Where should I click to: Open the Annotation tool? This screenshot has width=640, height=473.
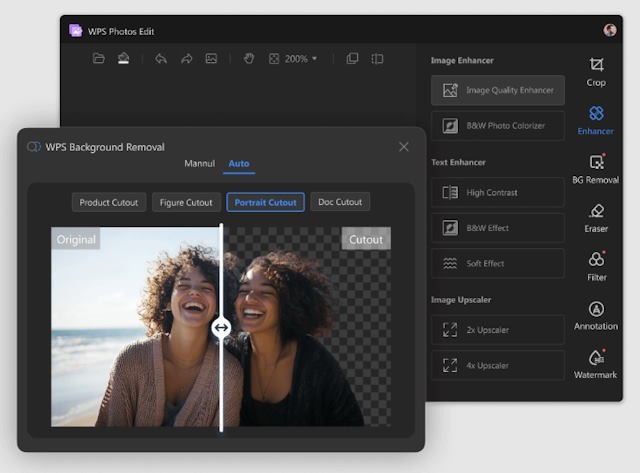pyautogui.click(x=596, y=314)
